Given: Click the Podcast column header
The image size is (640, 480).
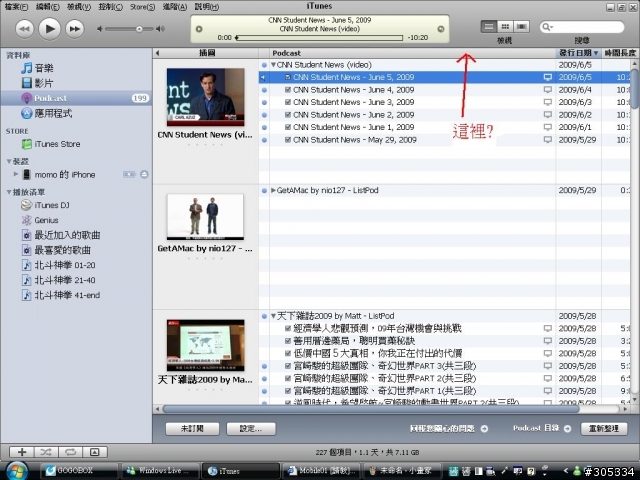Looking at the screenshot, I should click(x=412, y=53).
